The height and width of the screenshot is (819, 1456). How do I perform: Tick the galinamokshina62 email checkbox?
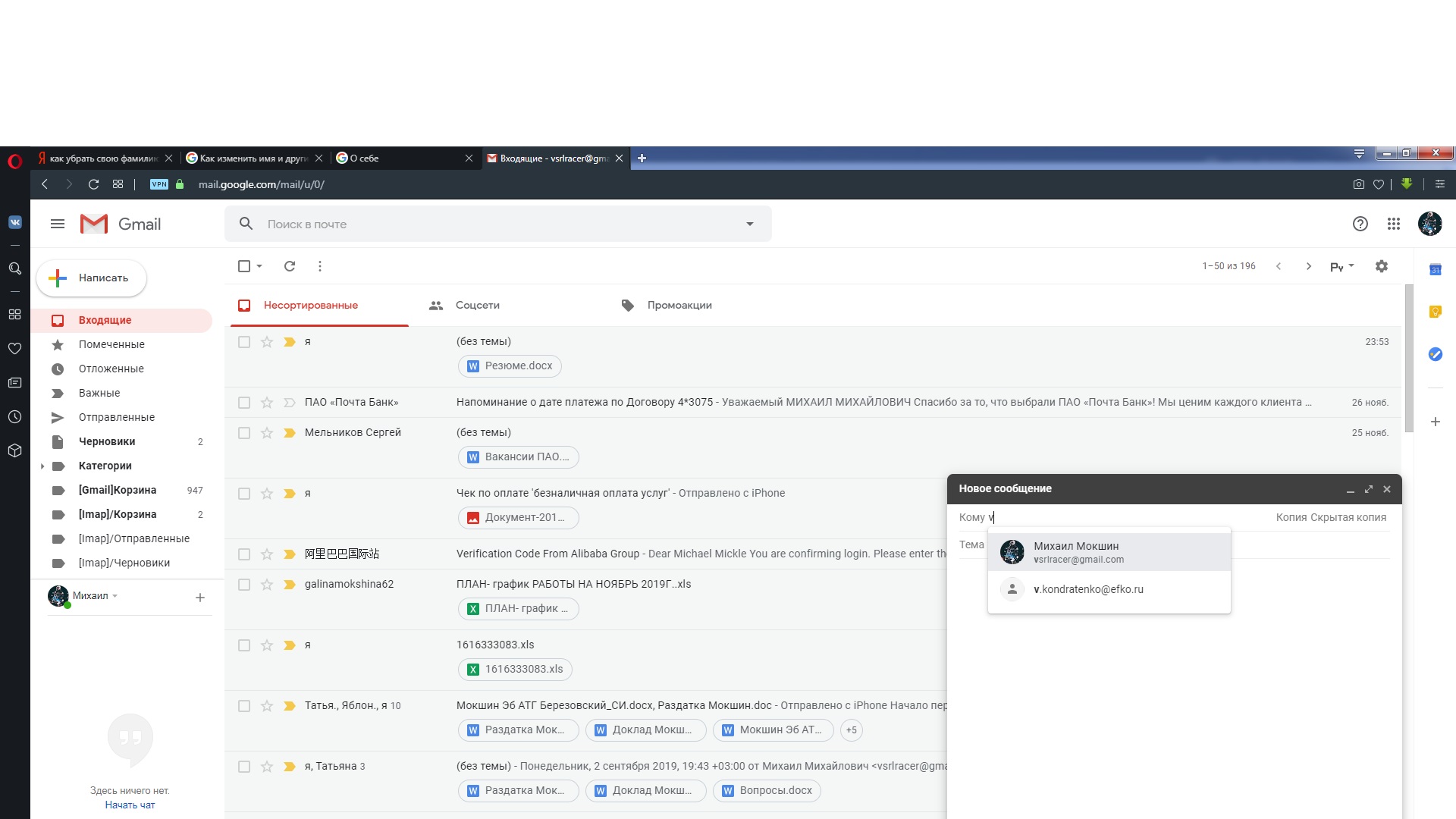(x=244, y=585)
